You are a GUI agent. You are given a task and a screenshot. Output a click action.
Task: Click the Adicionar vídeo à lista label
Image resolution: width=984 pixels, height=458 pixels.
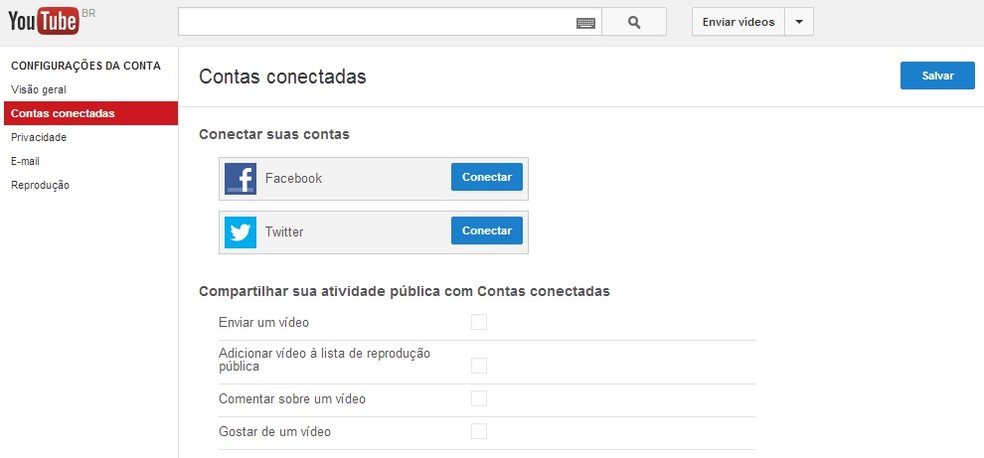pos(324,359)
